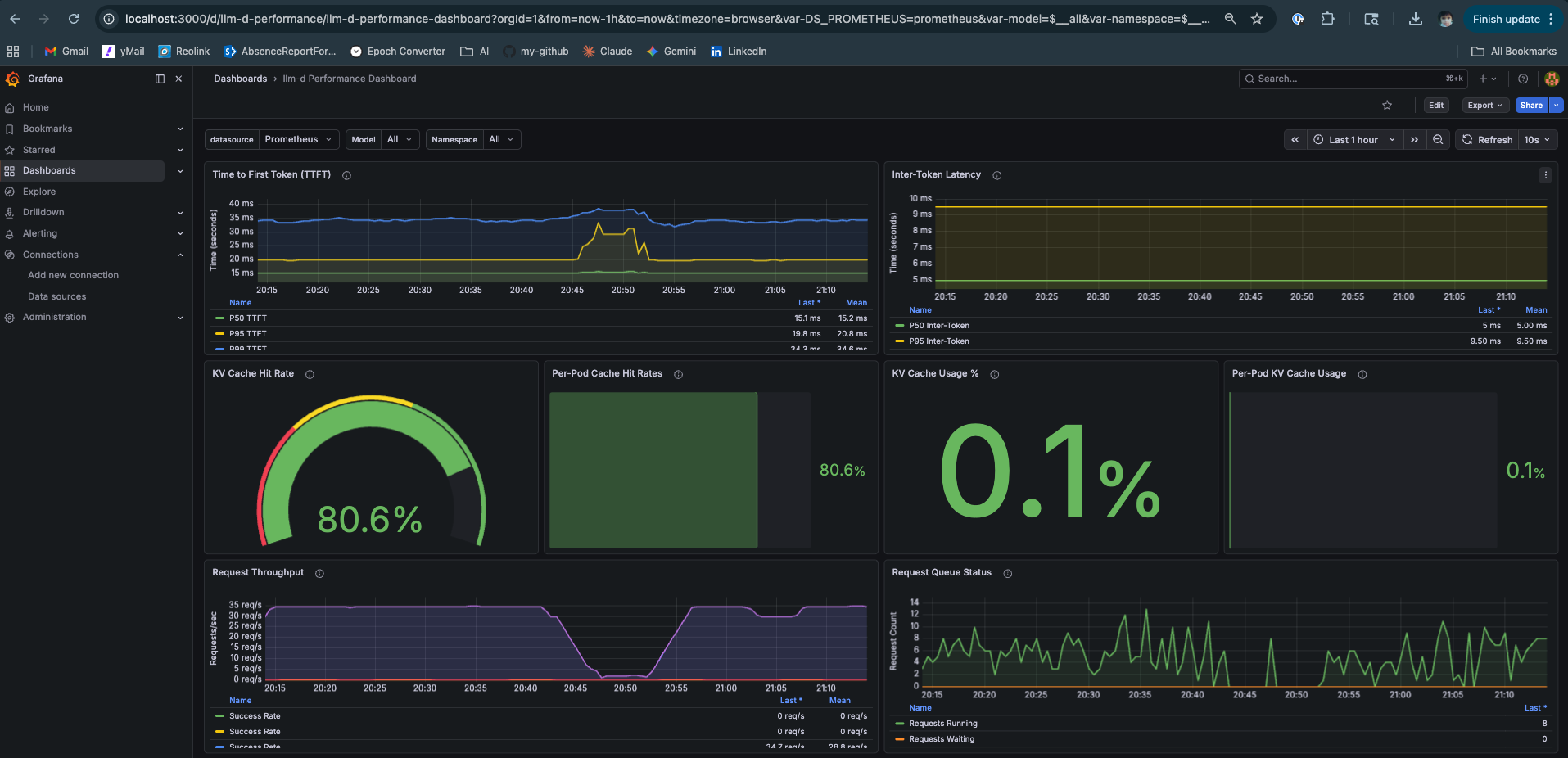
Task: Zoom out the time range with magnifier icon
Action: click(x=1438, y=139)
